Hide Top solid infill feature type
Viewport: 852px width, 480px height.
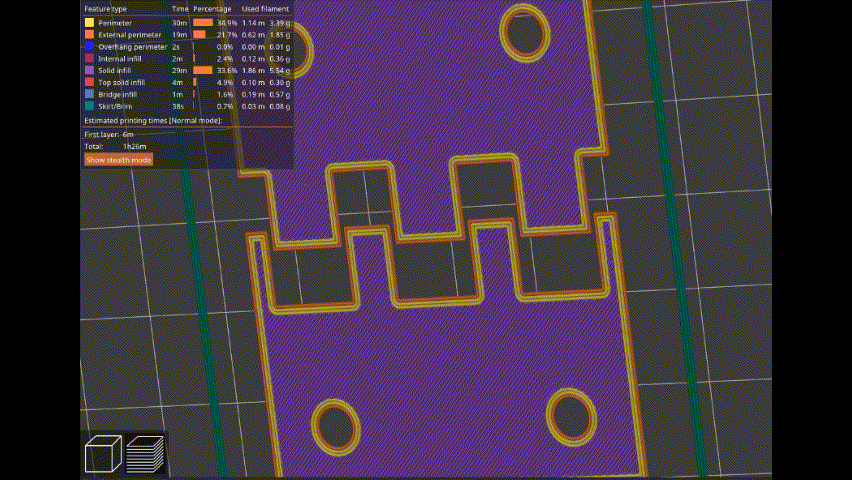tap(123, 82)
